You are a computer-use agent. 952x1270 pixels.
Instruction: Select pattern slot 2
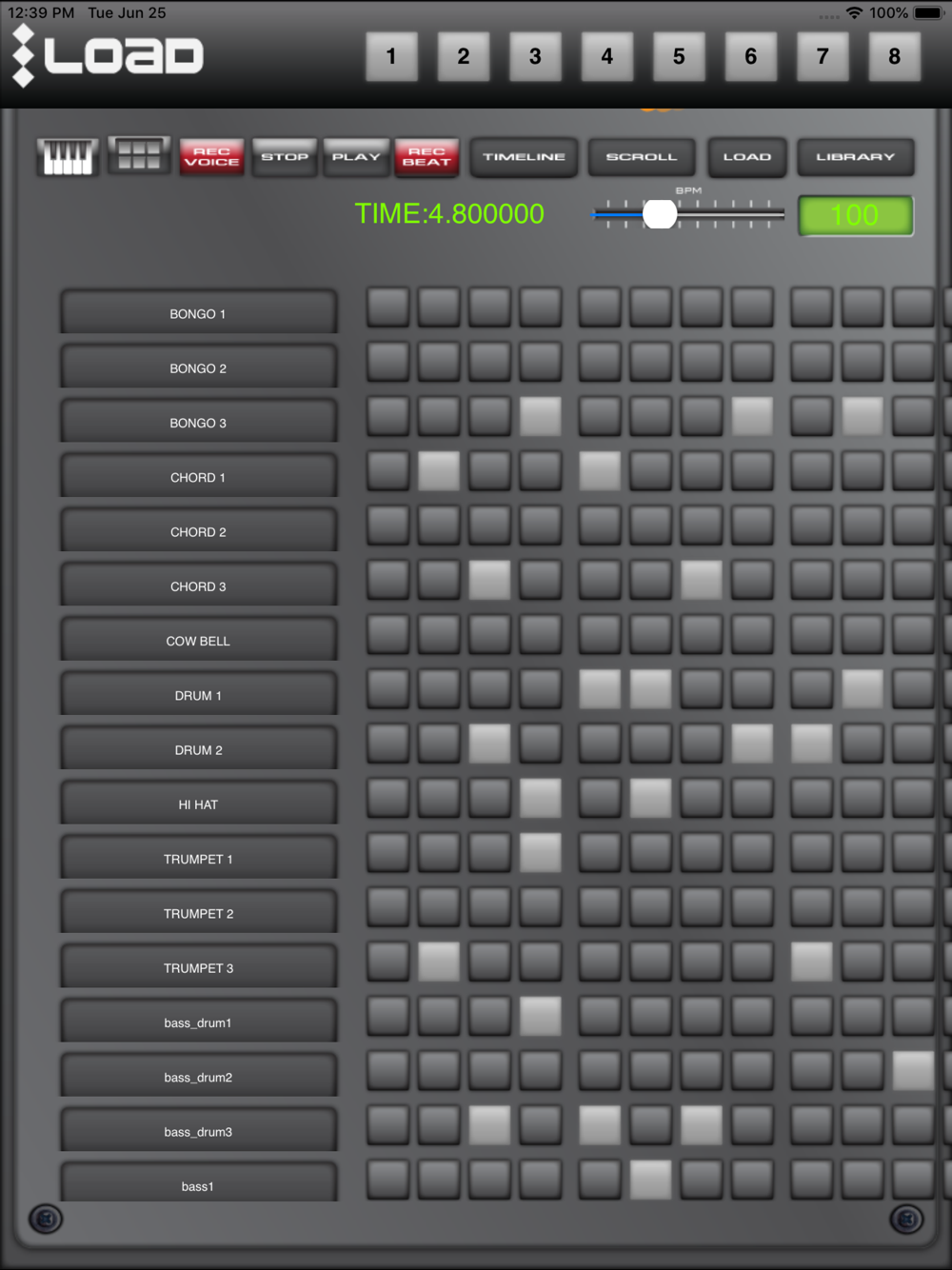point(464,56)
